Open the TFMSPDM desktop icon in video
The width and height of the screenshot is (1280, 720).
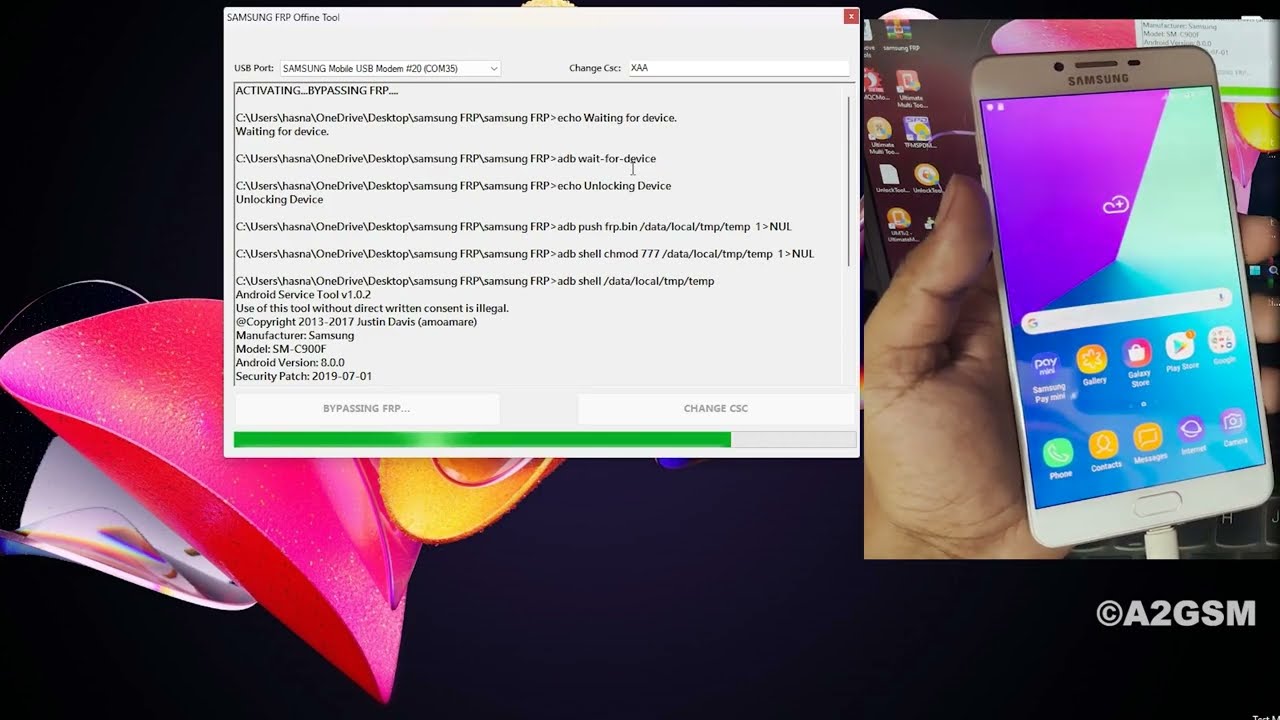pyautogui.click(x=918, y=132)
